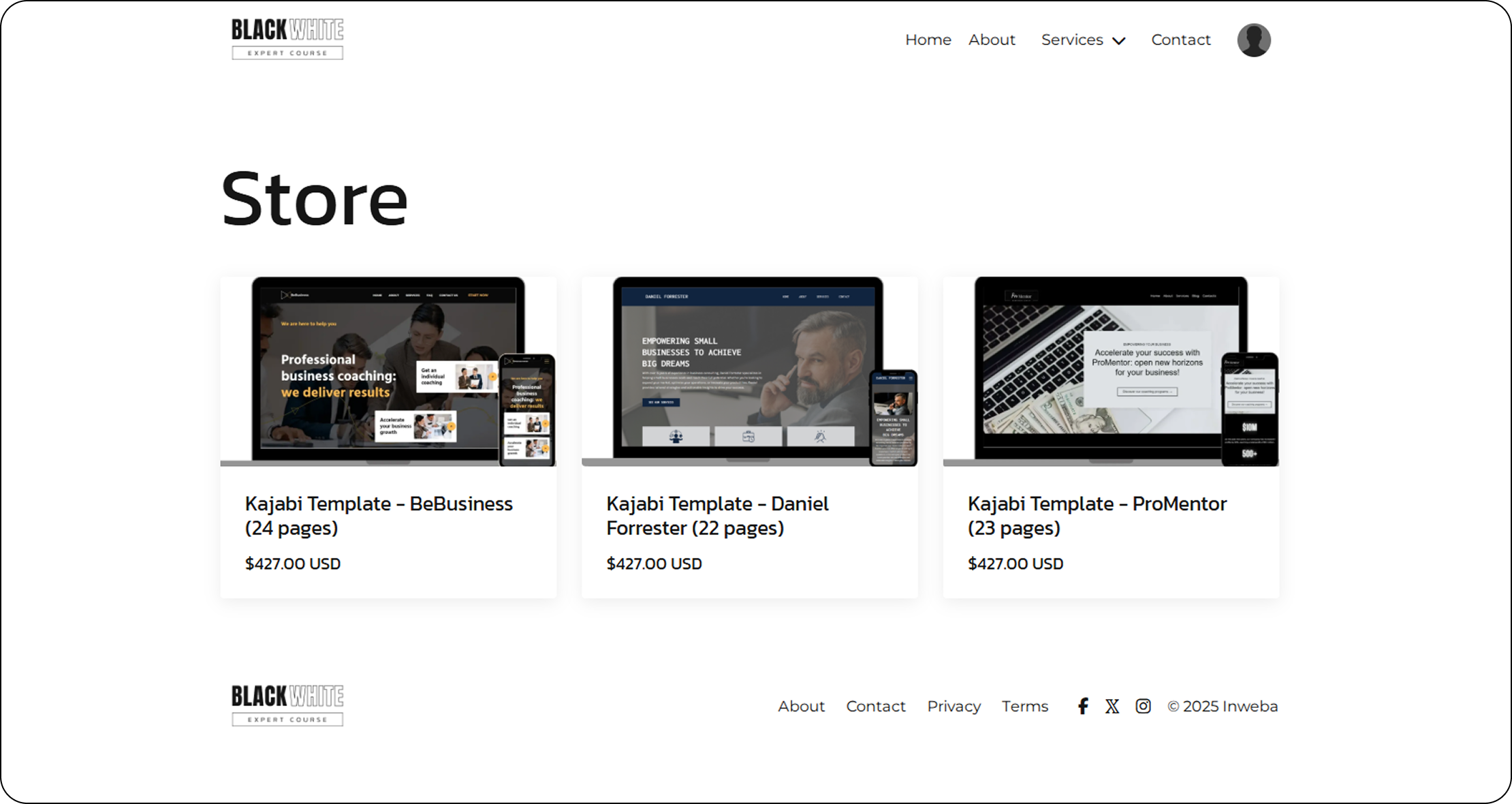
Task: Open the BeBusiness template preview image
Action: 388,371
